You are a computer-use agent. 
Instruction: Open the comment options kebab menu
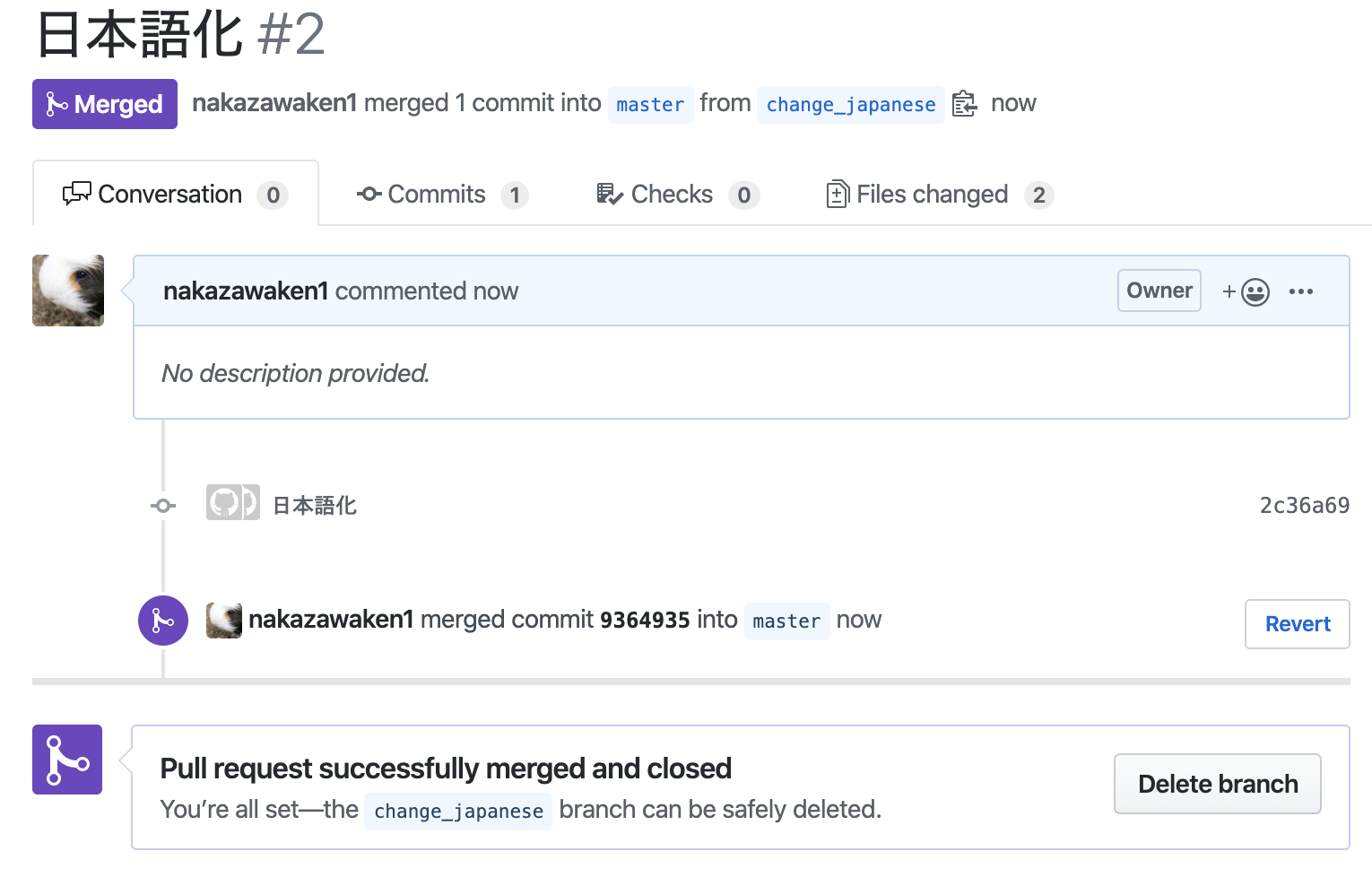[x=1301, y=291]
